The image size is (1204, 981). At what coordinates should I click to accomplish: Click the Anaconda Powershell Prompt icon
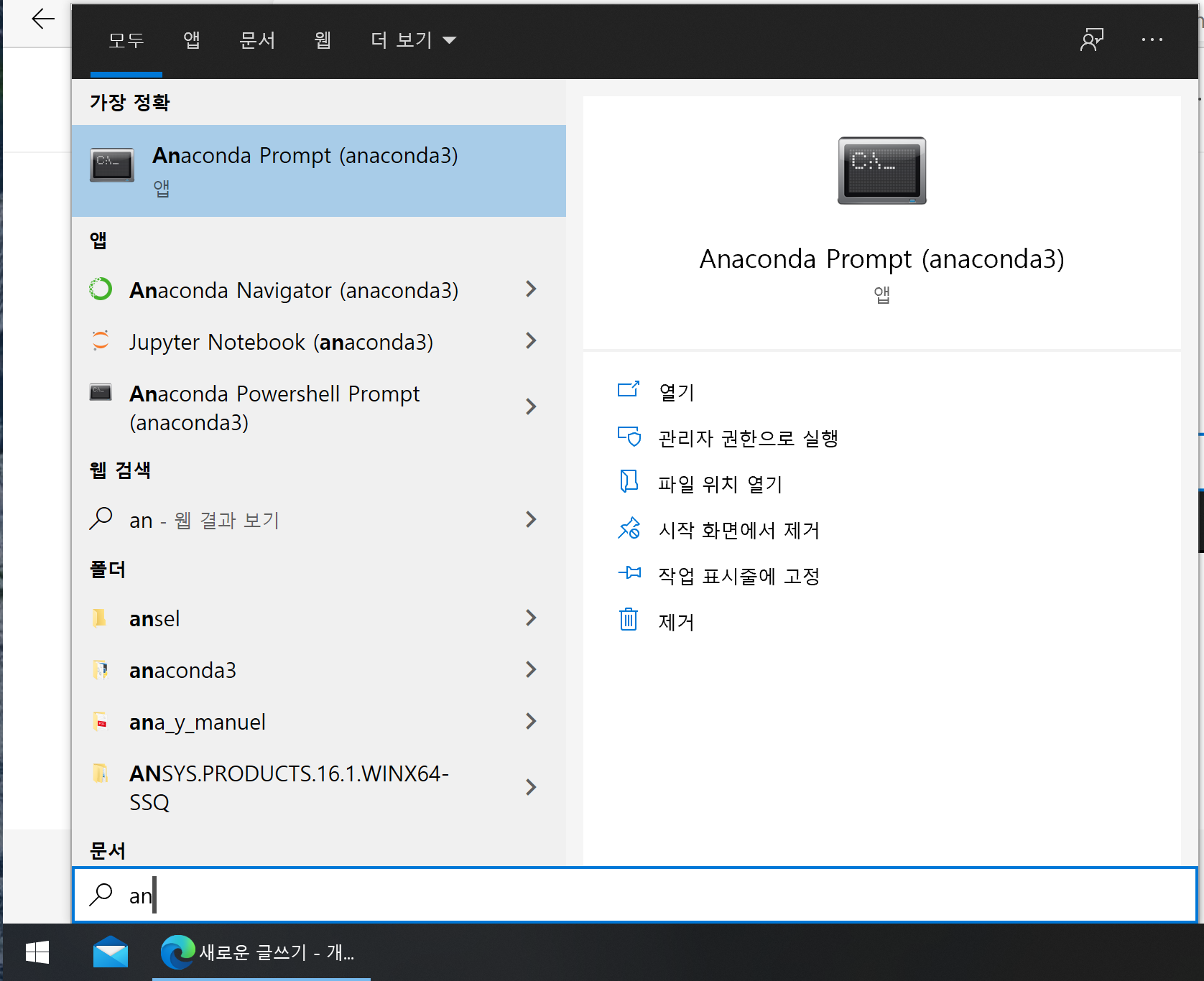click(101, 392)
